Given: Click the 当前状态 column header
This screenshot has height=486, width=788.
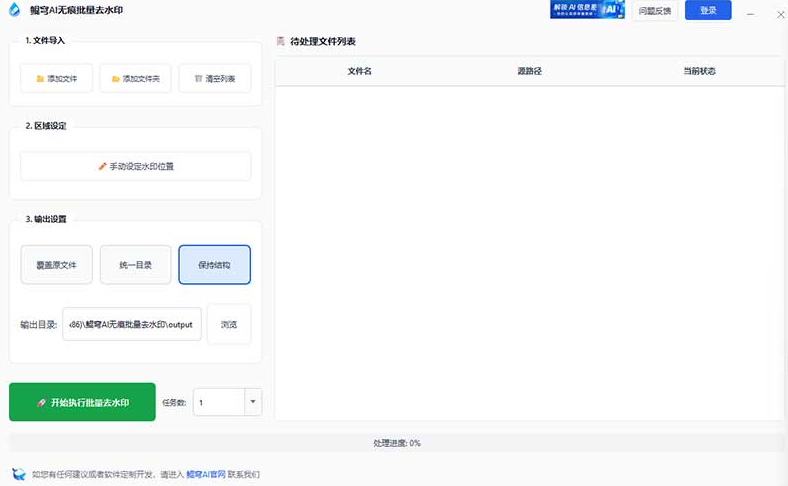Looking at the screenshot, I should 699,71.
